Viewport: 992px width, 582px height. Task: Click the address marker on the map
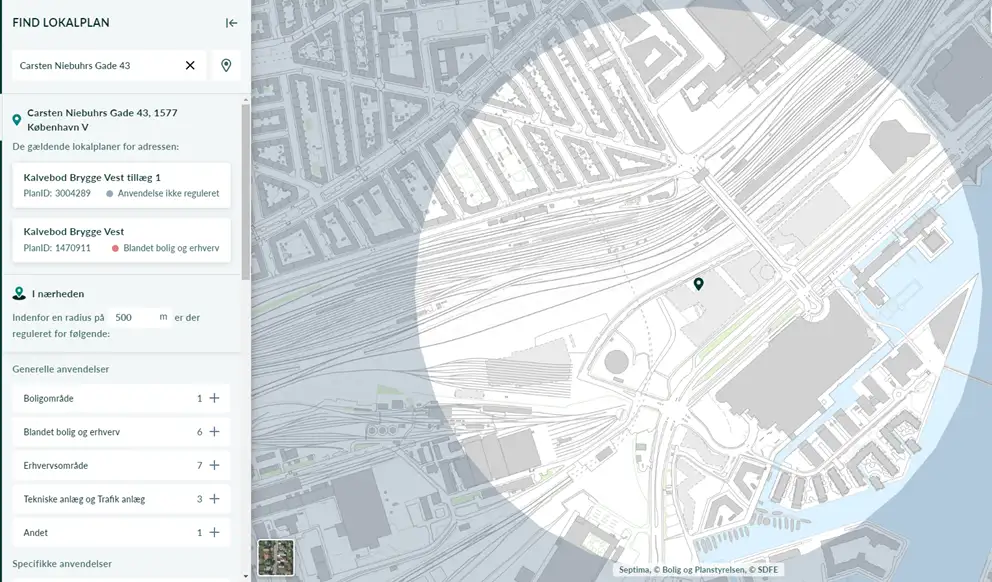point(698,284)
